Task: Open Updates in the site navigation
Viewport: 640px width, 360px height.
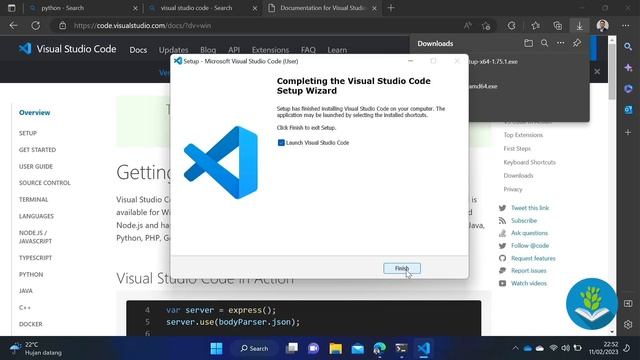Action: click(x=173, y=50)
